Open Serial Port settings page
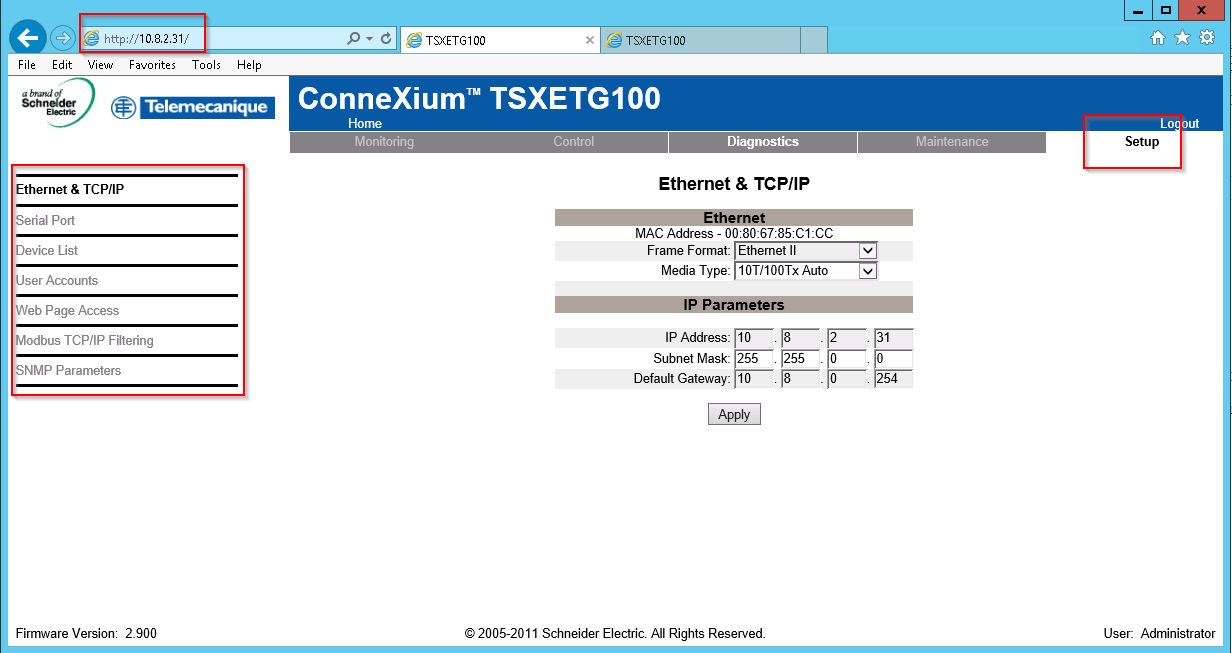The height and width of the screenshot is (653, 1232). coord(46,220)
